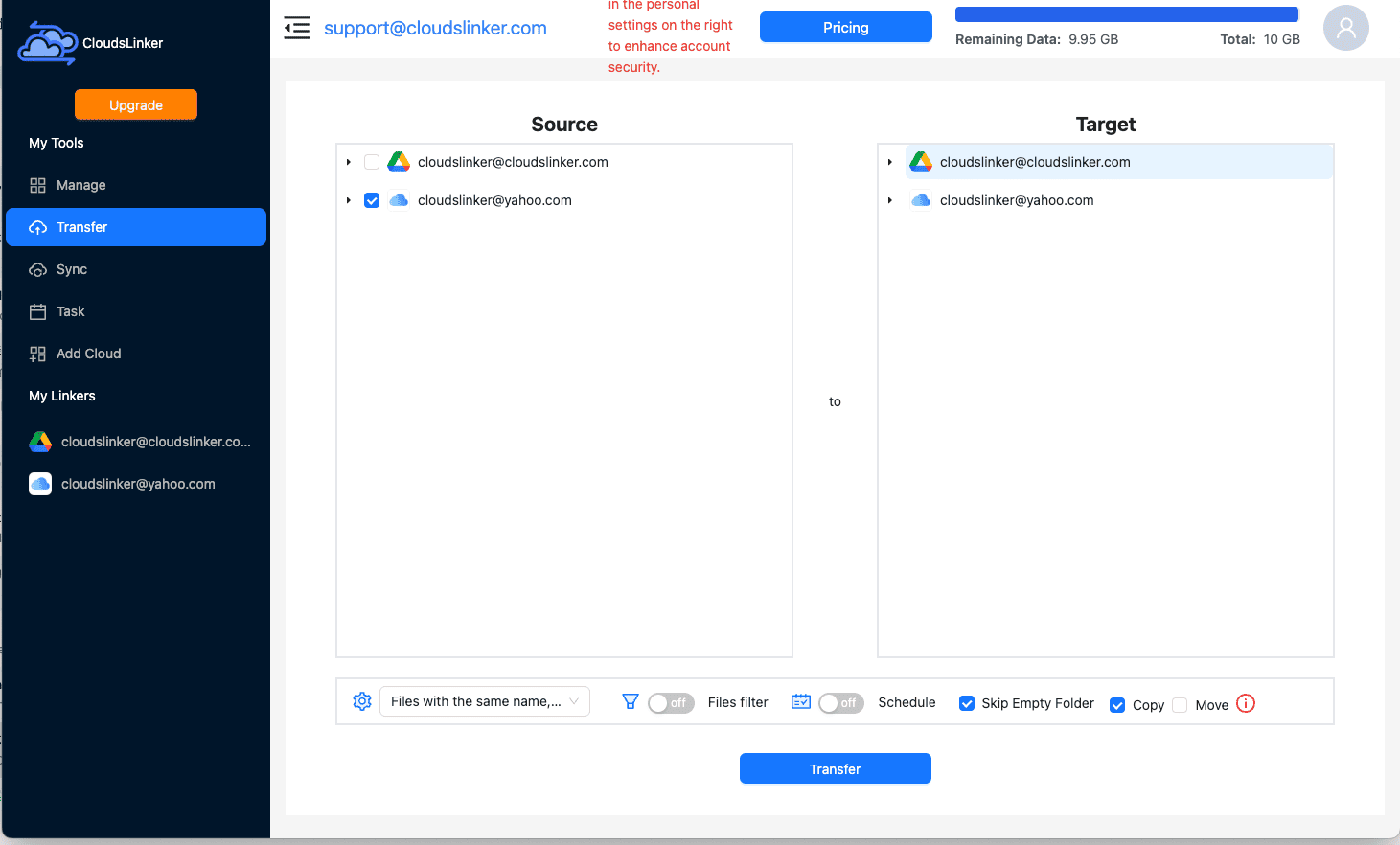Viewport: 1400px width, 845px height.
Task: Click Google Drive icon under My Linkers
Action: 40,442
